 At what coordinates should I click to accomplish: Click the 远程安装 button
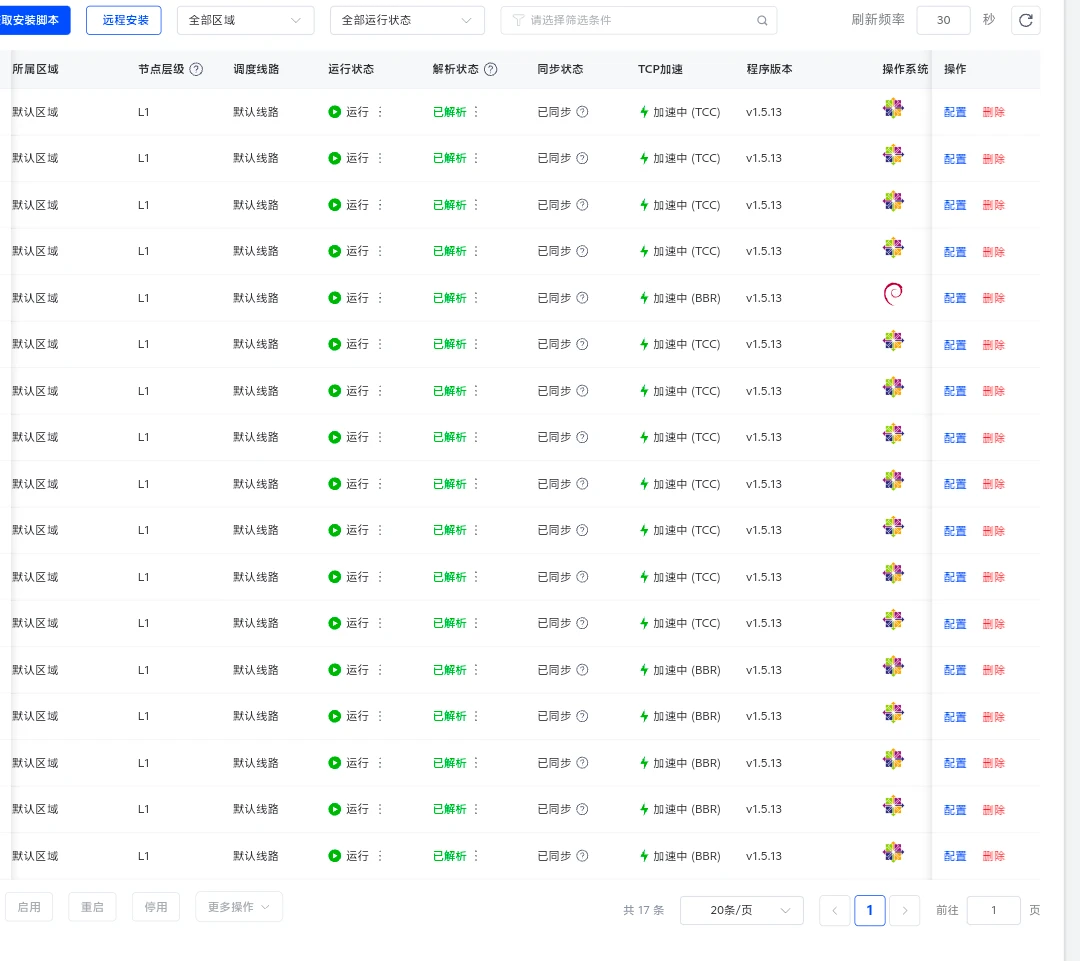pyautogui.click(x=124, y=20)
